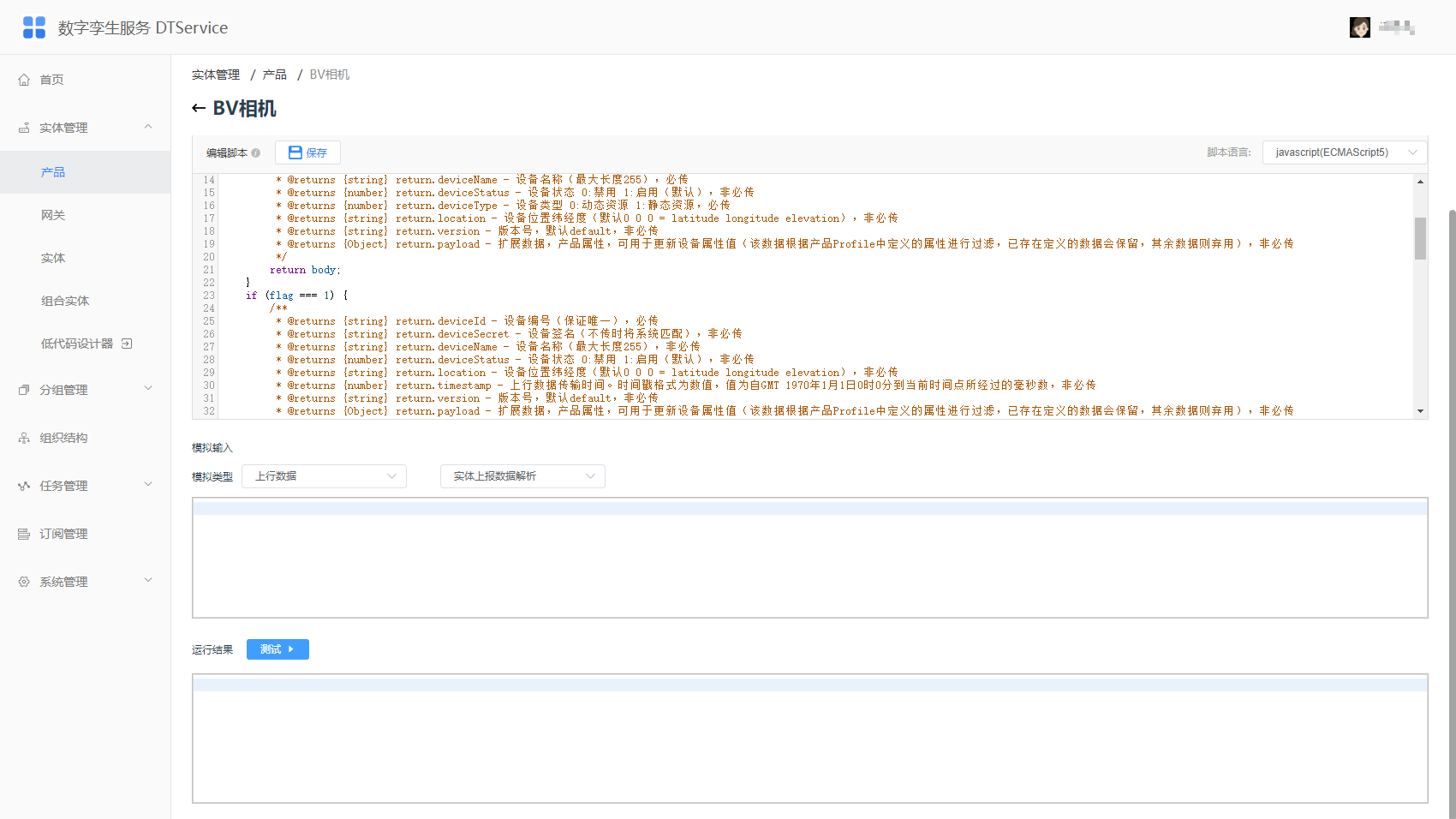Click the user avatar in the header
1456x819 pixels.
(1360, 27)
